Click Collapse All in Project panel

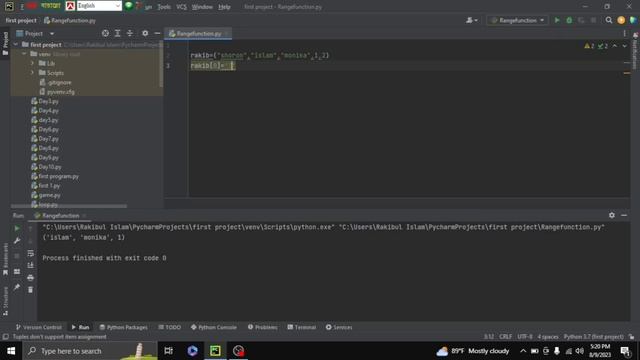pyautogui.click(x=130, y=33)
